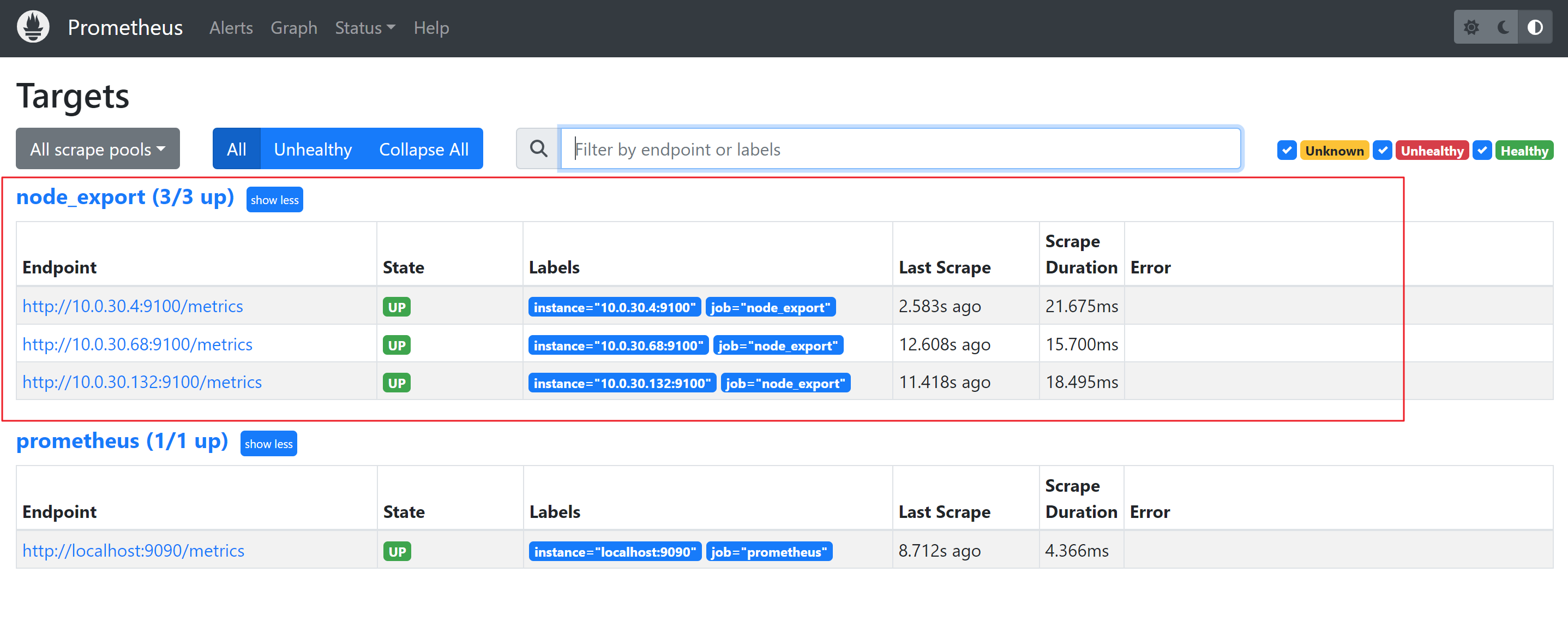Open the 10.0.30.68:9100 metrics endpoint link
The image size is (1568, 644).
(137, 344)
